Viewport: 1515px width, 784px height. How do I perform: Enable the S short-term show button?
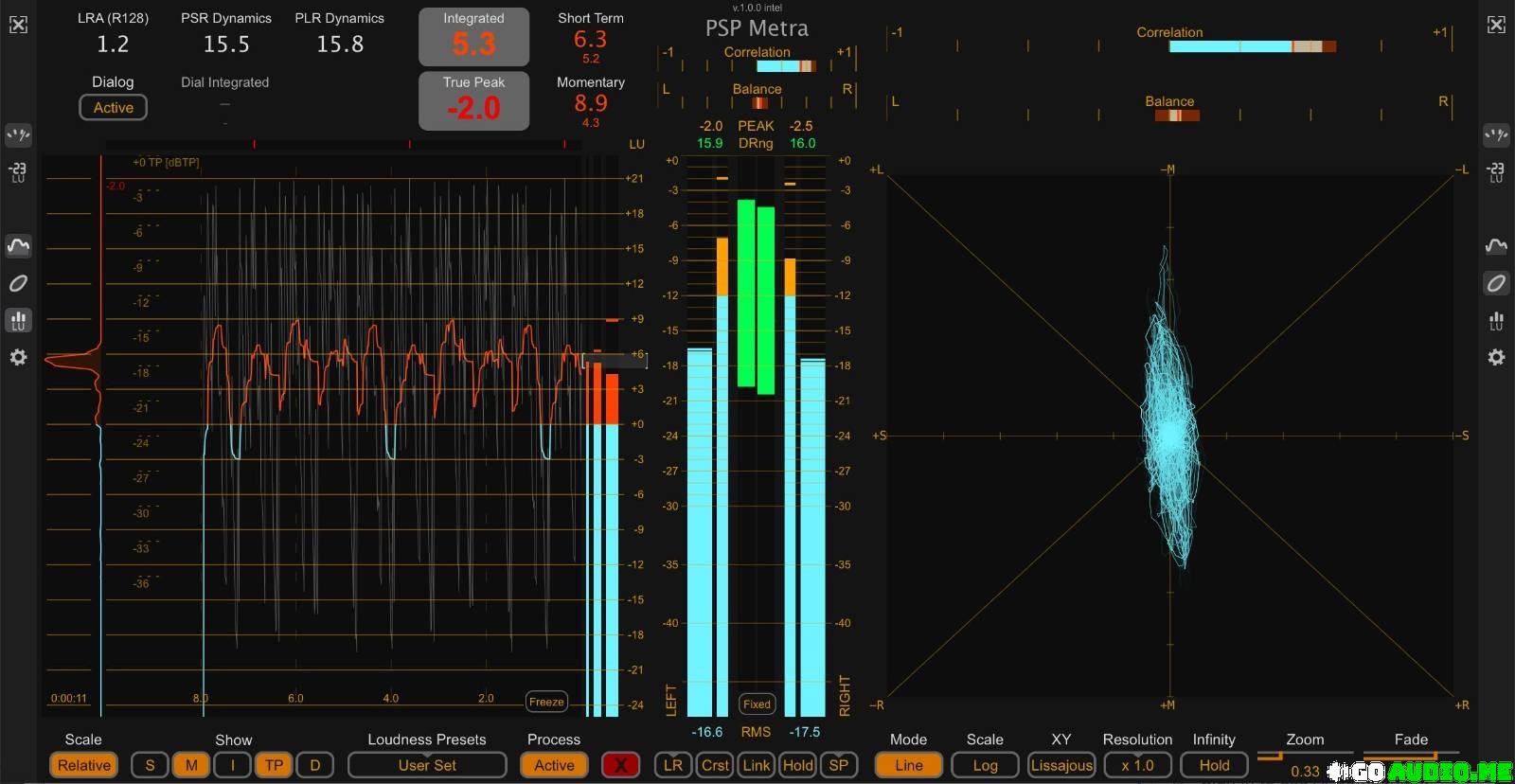click(x=150, y=765)
